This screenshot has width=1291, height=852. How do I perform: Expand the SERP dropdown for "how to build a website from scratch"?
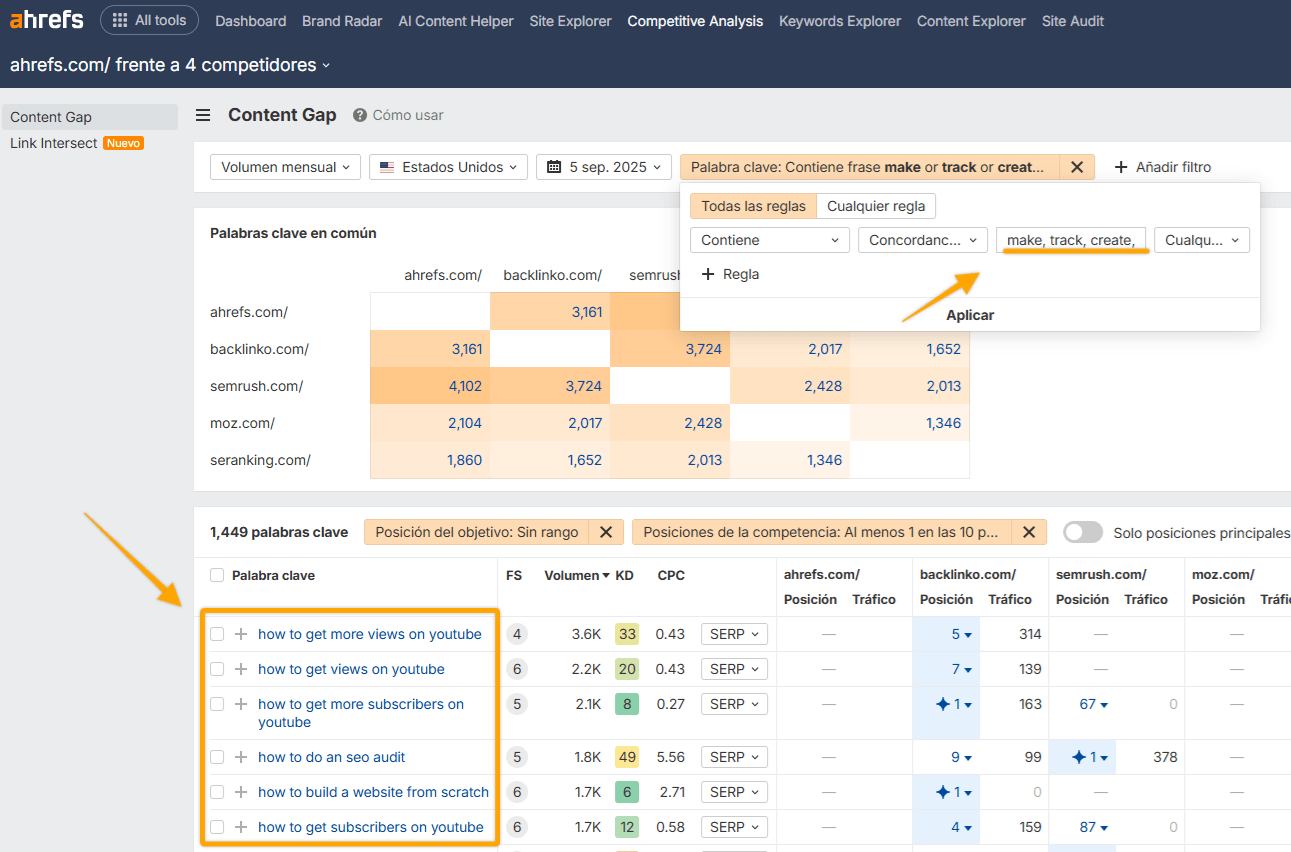(x=734, y=791)
